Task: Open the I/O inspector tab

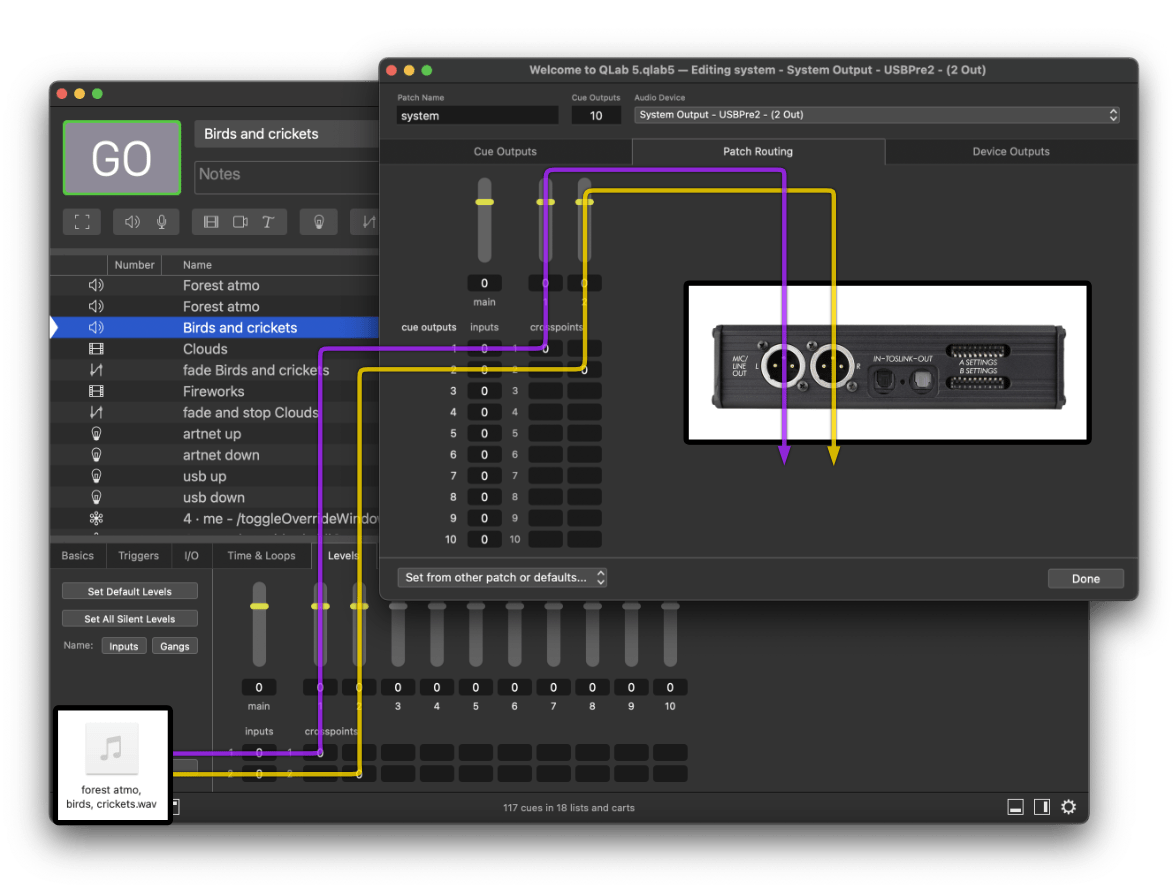Action: point(191,556)
